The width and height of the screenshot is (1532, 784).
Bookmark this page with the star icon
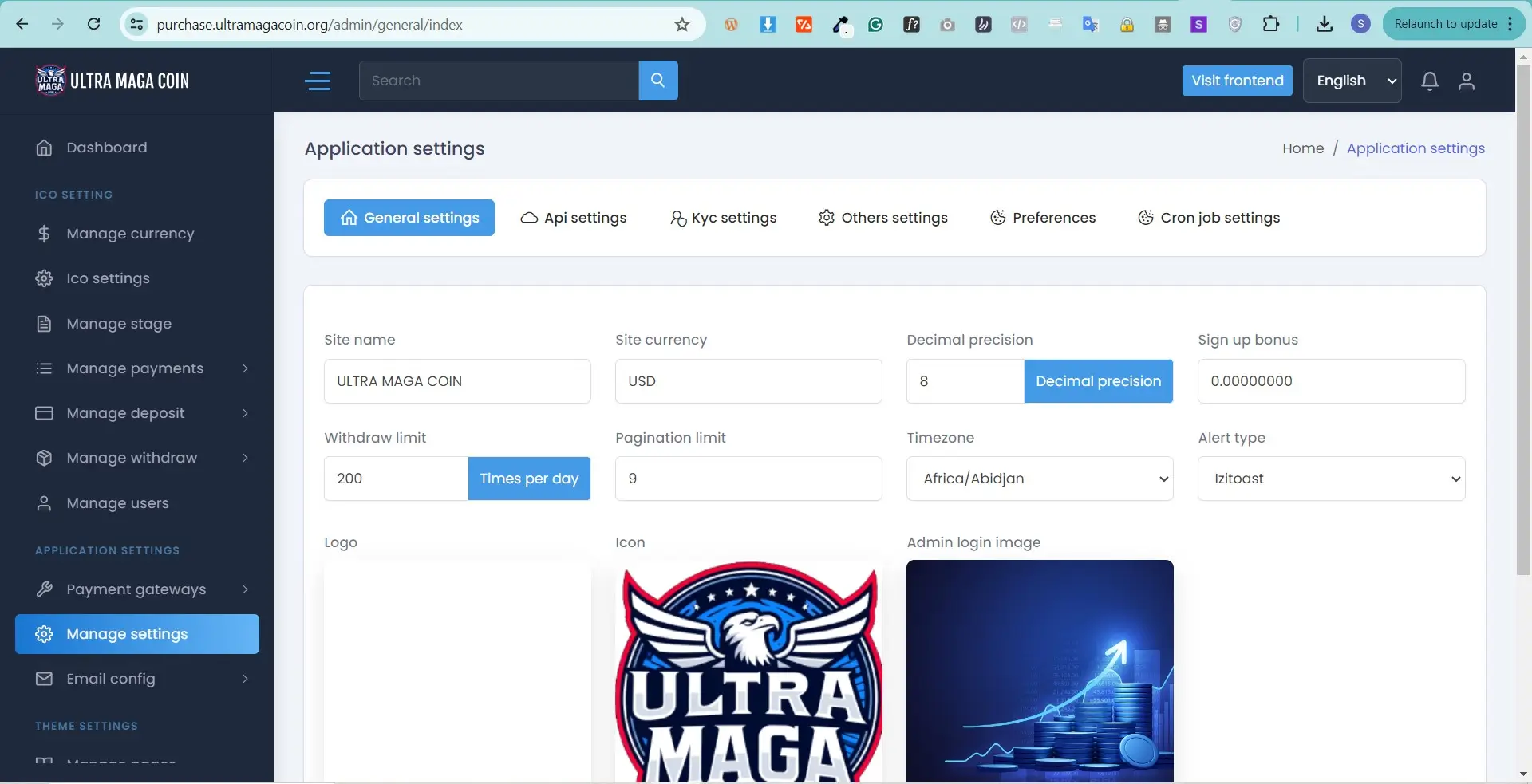point(681,25)
